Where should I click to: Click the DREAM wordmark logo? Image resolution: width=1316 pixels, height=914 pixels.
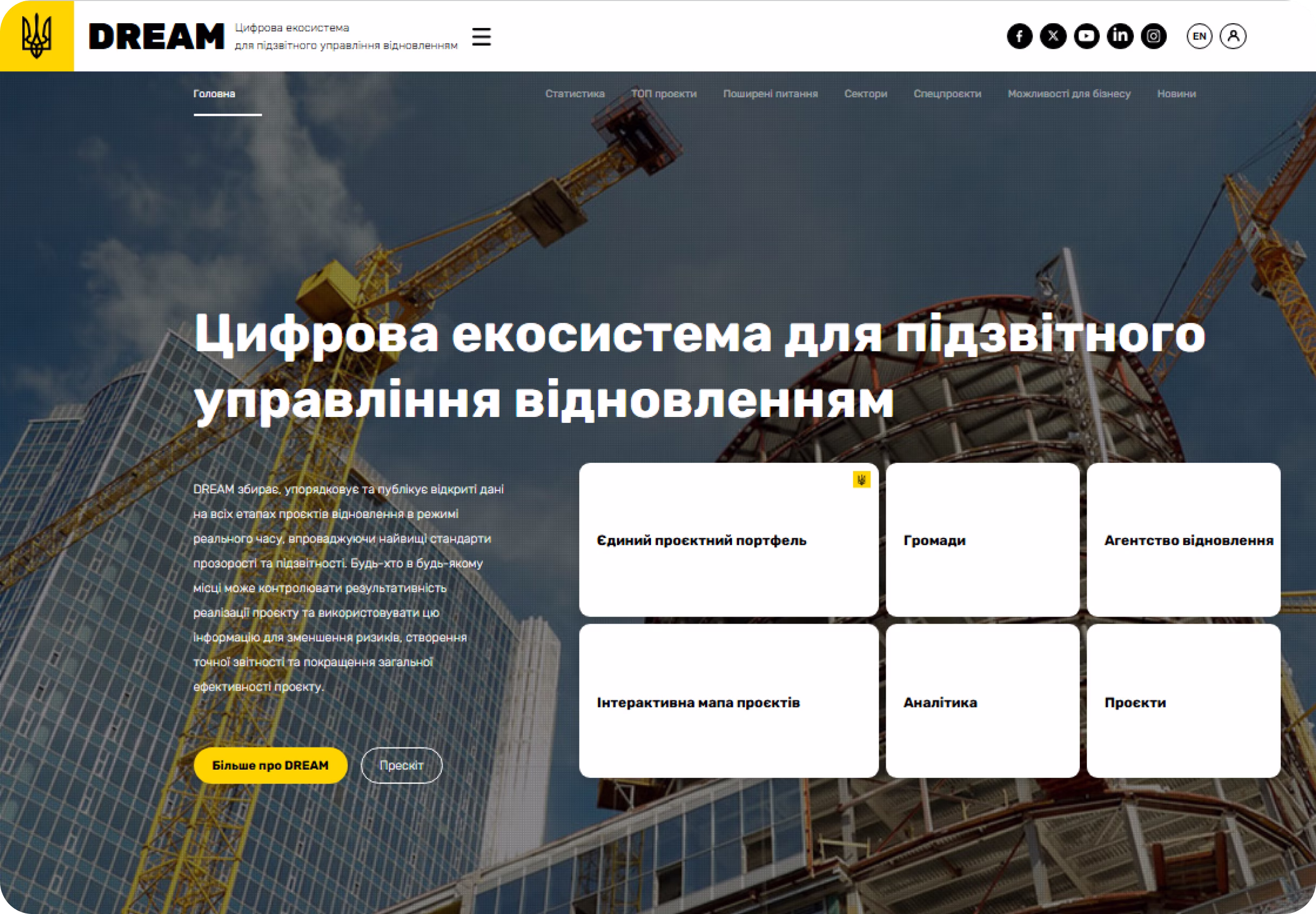coord(156,37)
